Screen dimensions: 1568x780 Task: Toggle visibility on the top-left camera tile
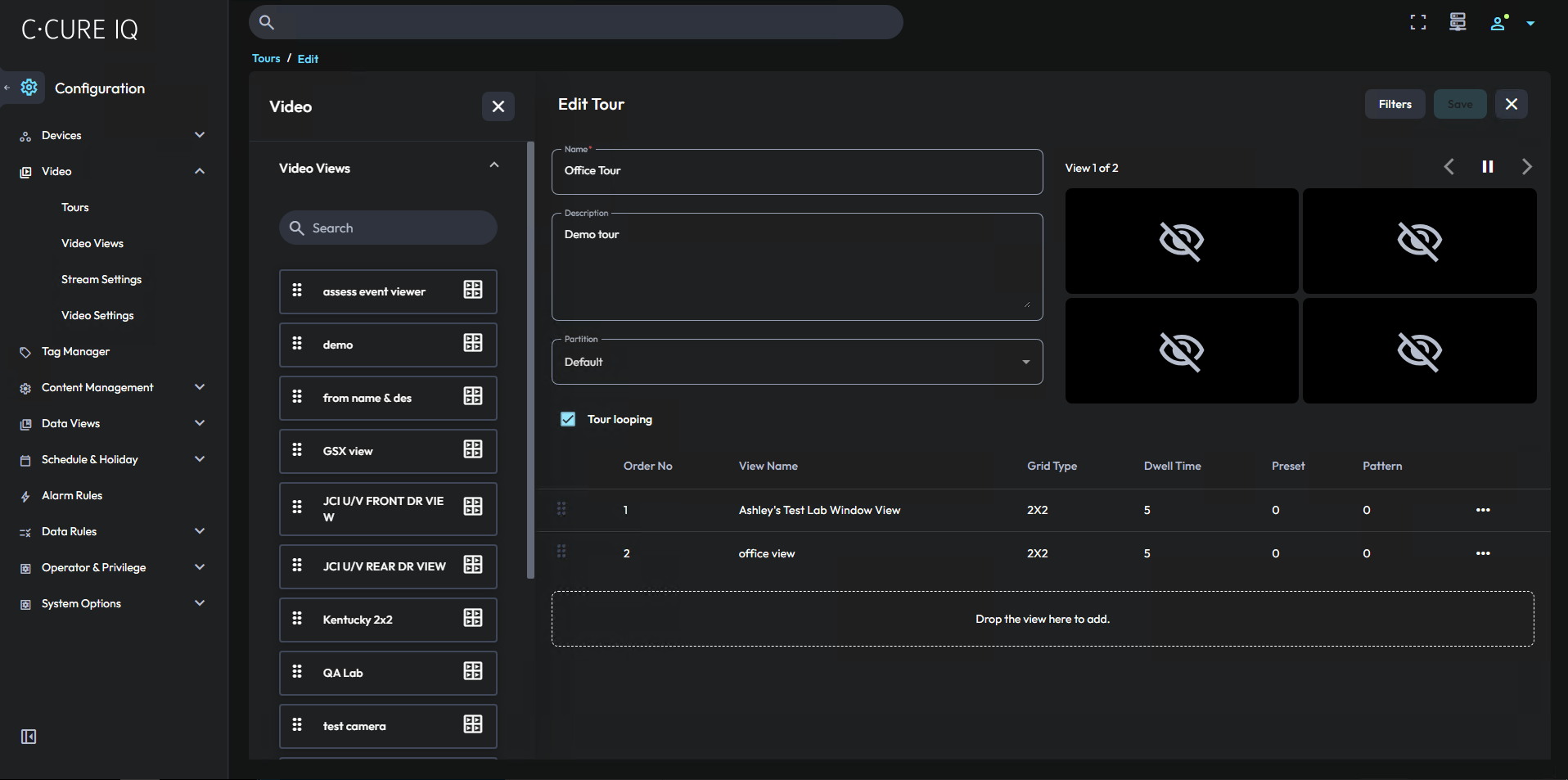(1181, 241)
